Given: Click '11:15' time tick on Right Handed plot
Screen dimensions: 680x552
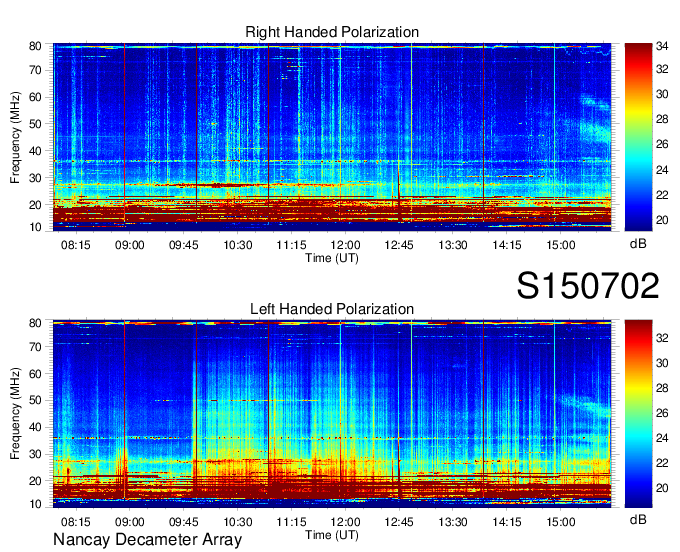Looking at the screenshot, I should (291, 245).
